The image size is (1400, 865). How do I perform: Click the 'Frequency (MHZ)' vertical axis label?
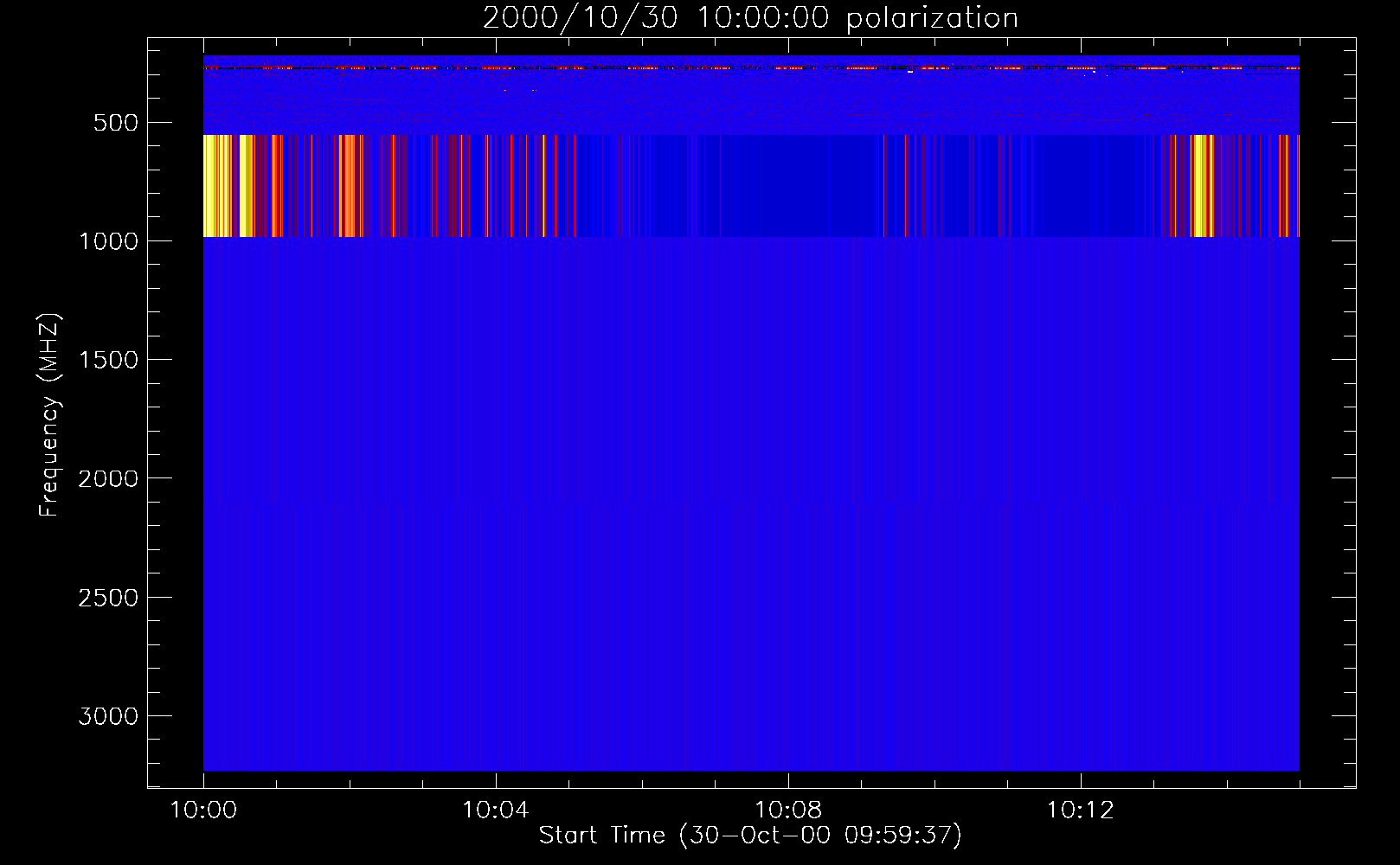click(49, 415)
